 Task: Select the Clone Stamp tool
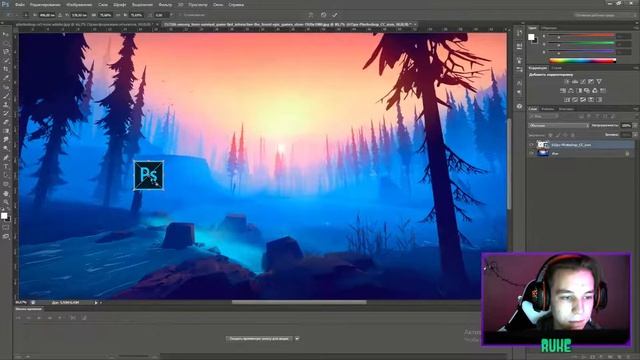point(5,104)
